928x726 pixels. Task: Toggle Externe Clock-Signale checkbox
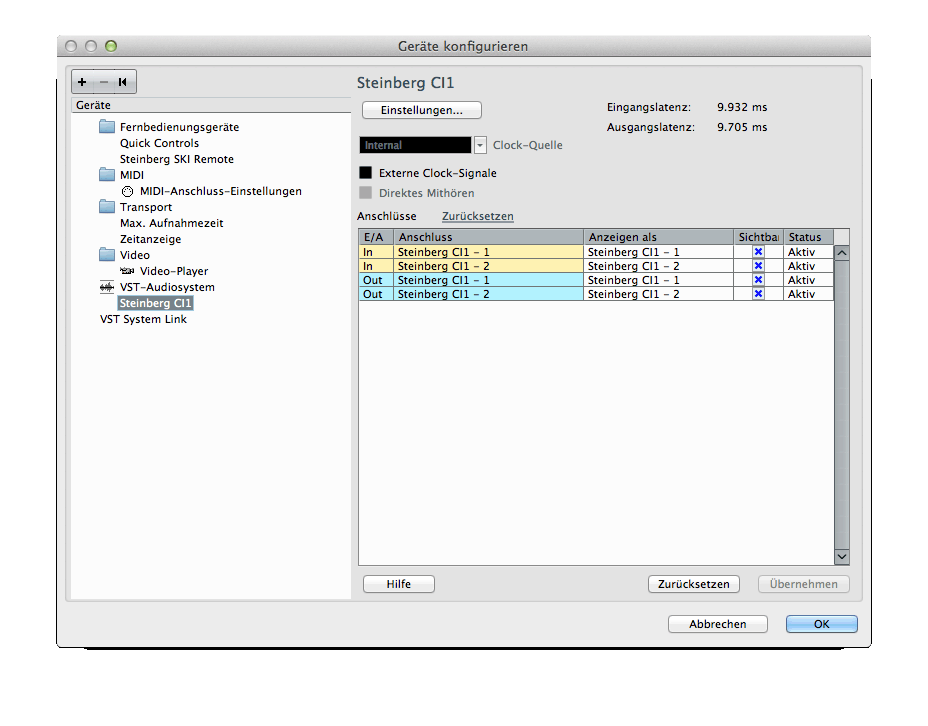366,173
